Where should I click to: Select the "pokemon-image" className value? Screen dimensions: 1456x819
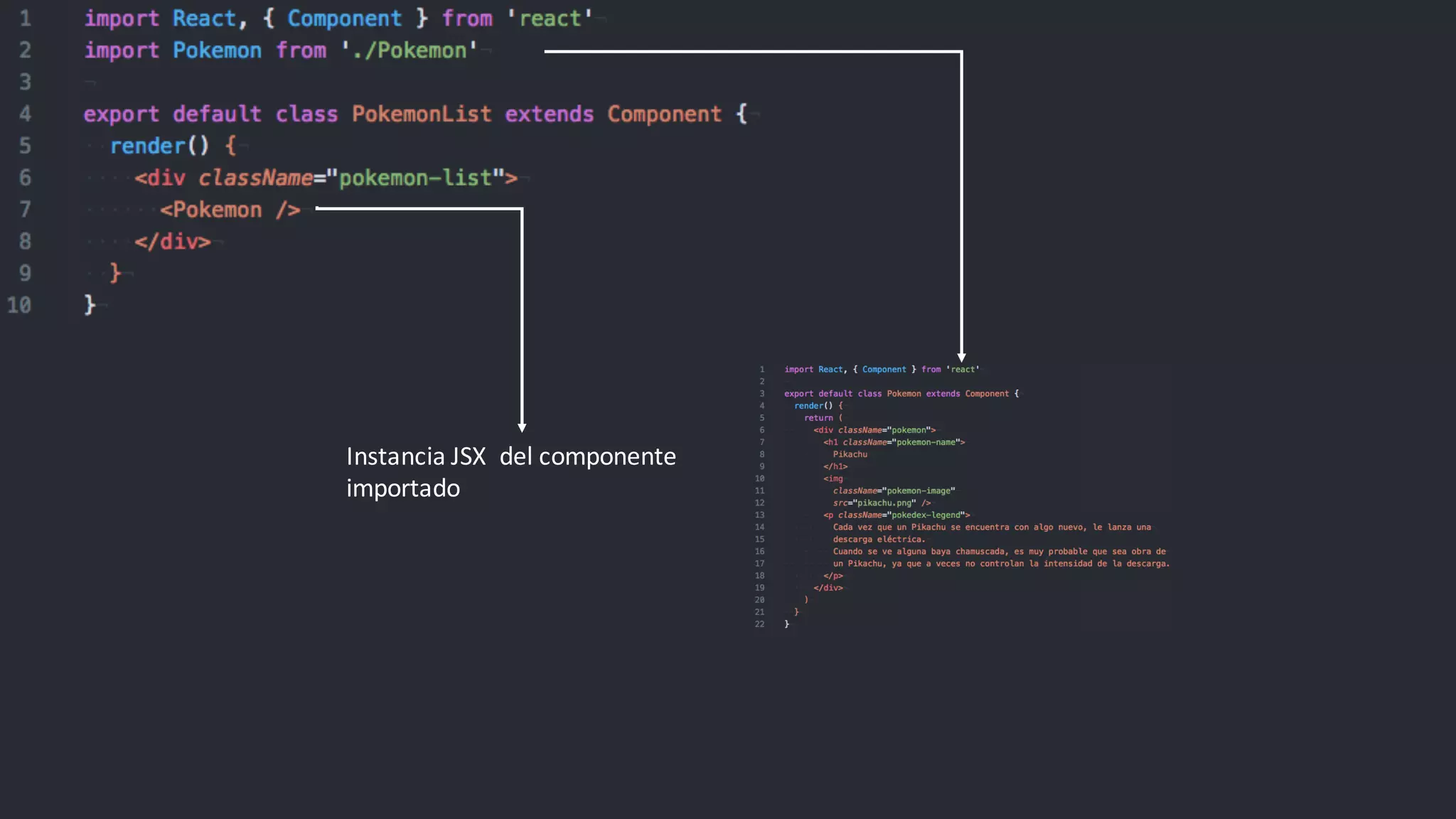919,491
